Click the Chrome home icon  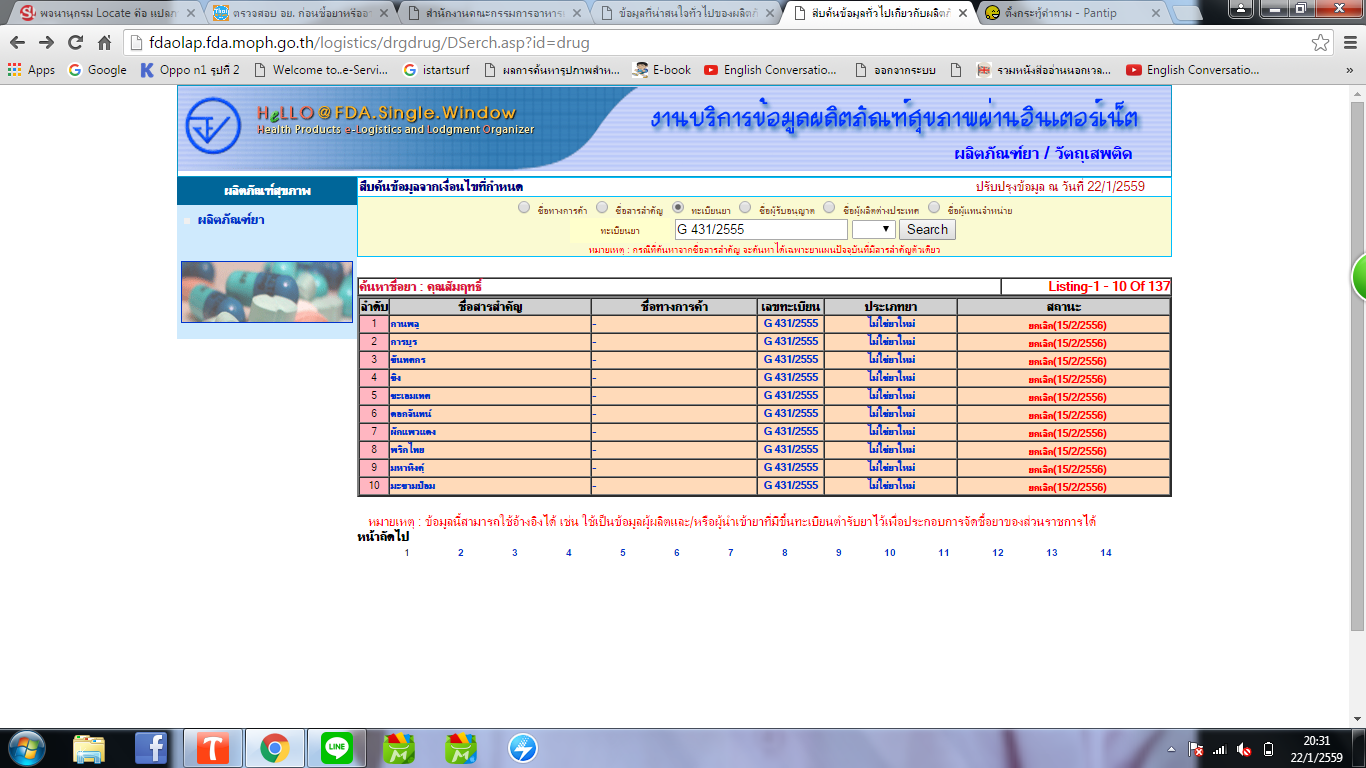click(104, 43)
